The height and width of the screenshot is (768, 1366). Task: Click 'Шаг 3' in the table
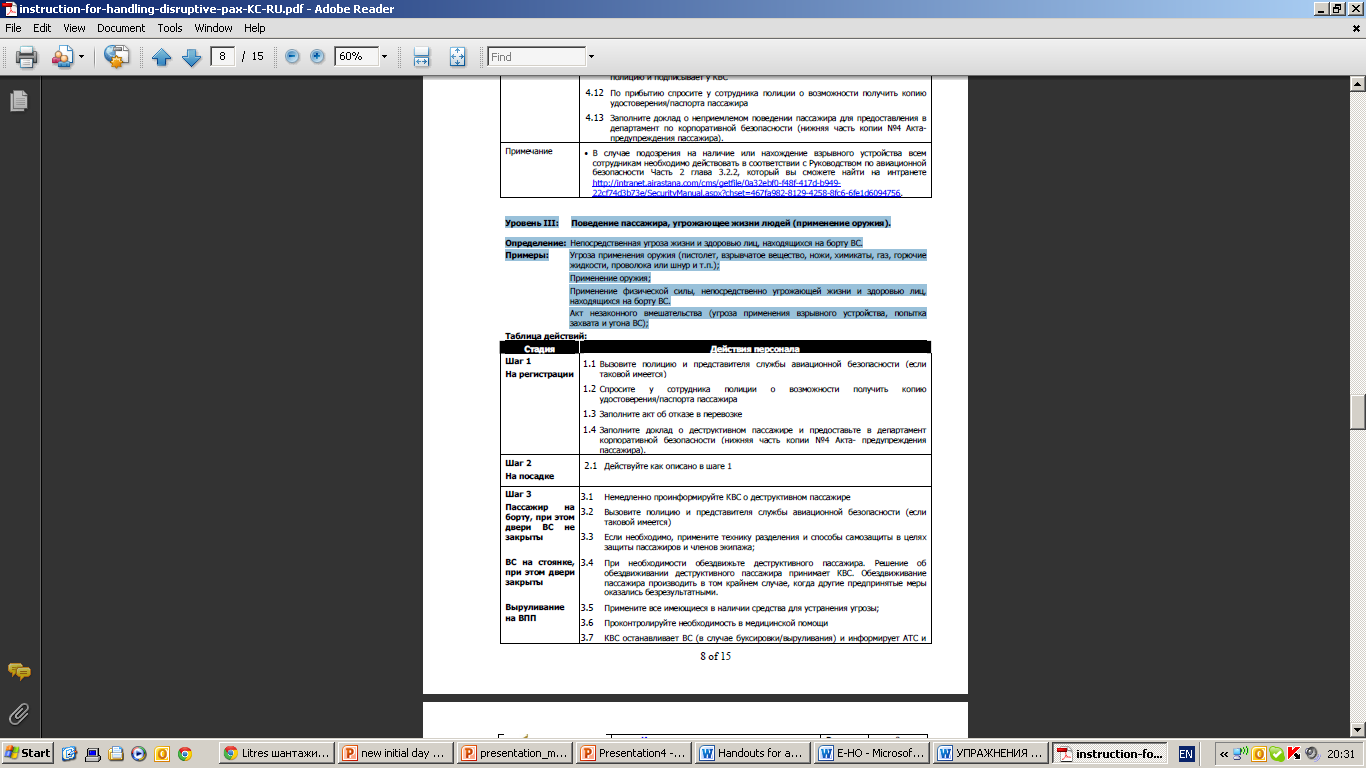519,494
